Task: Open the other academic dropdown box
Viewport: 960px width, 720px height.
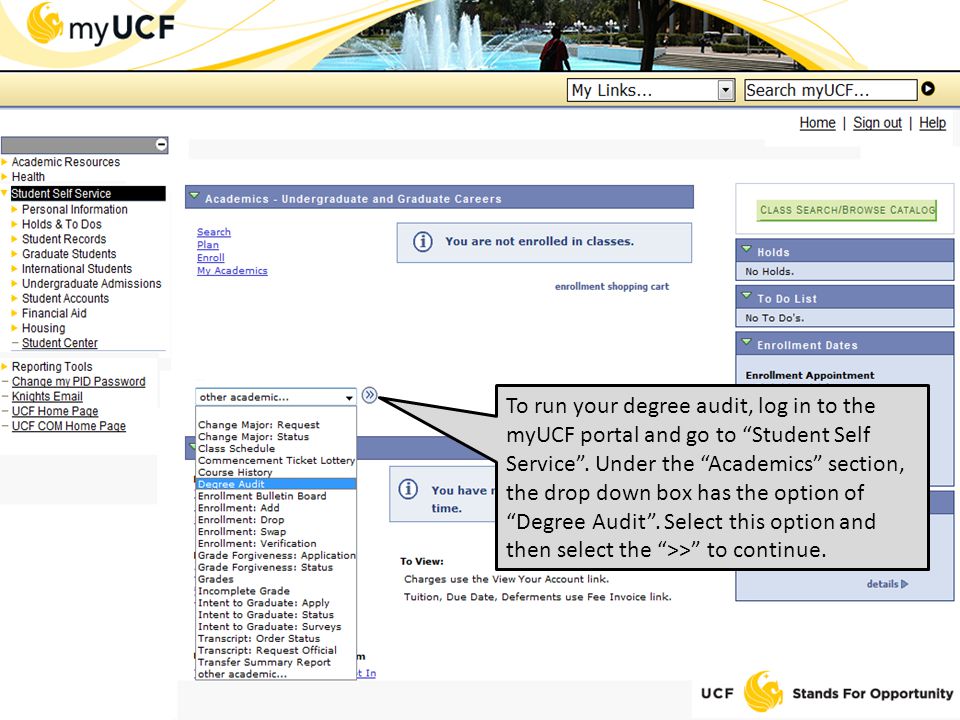Action: 276,397
